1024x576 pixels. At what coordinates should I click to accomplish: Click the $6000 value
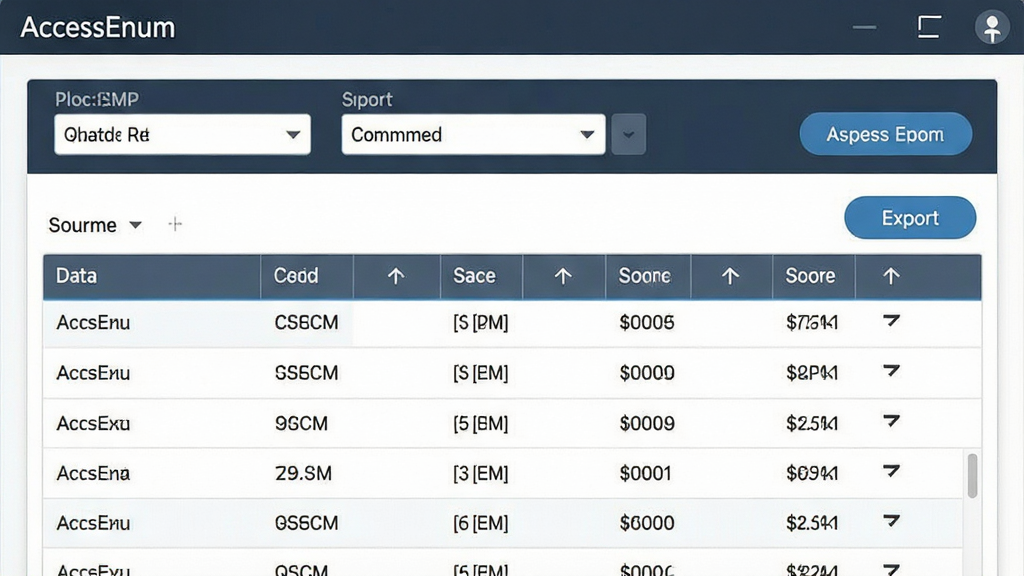(647, 523)
